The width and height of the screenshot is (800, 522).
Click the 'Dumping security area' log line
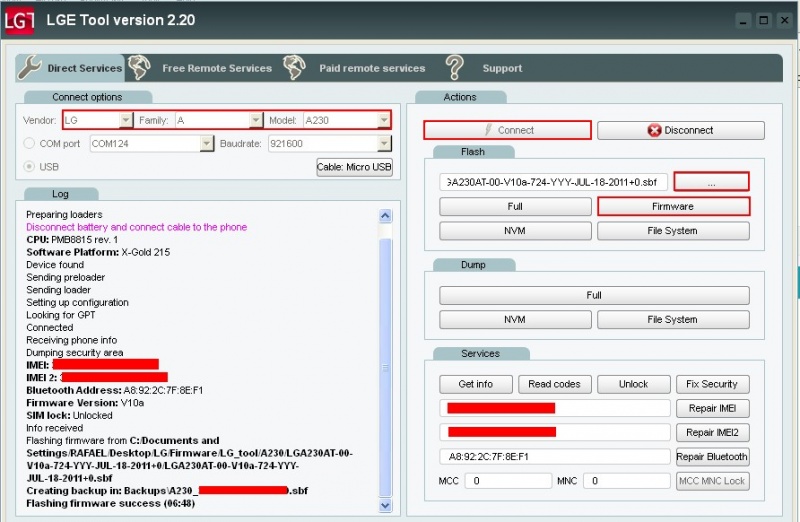75,353
